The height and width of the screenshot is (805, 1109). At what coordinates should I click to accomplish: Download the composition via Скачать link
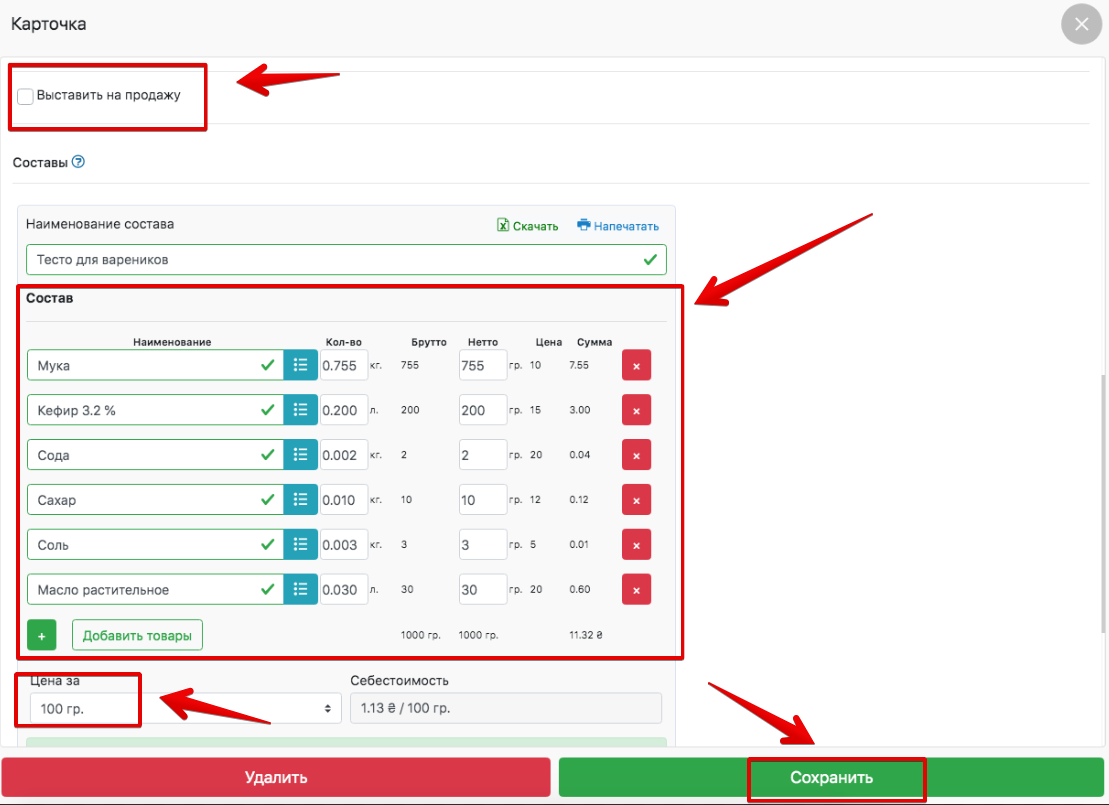point(528,226)
